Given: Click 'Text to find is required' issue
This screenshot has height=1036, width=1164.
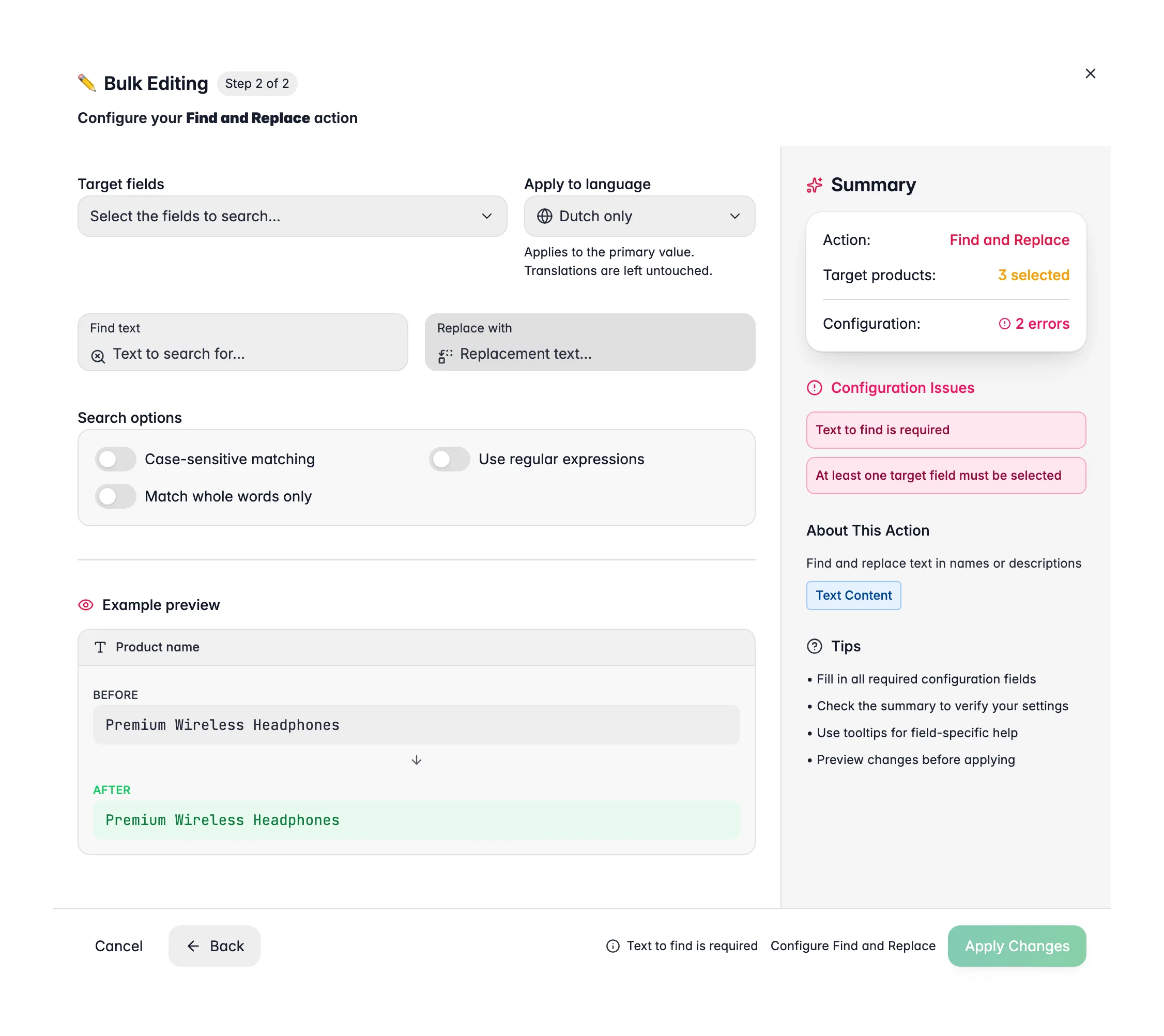Looking at the screenshot, I should (x=946, y=430).
